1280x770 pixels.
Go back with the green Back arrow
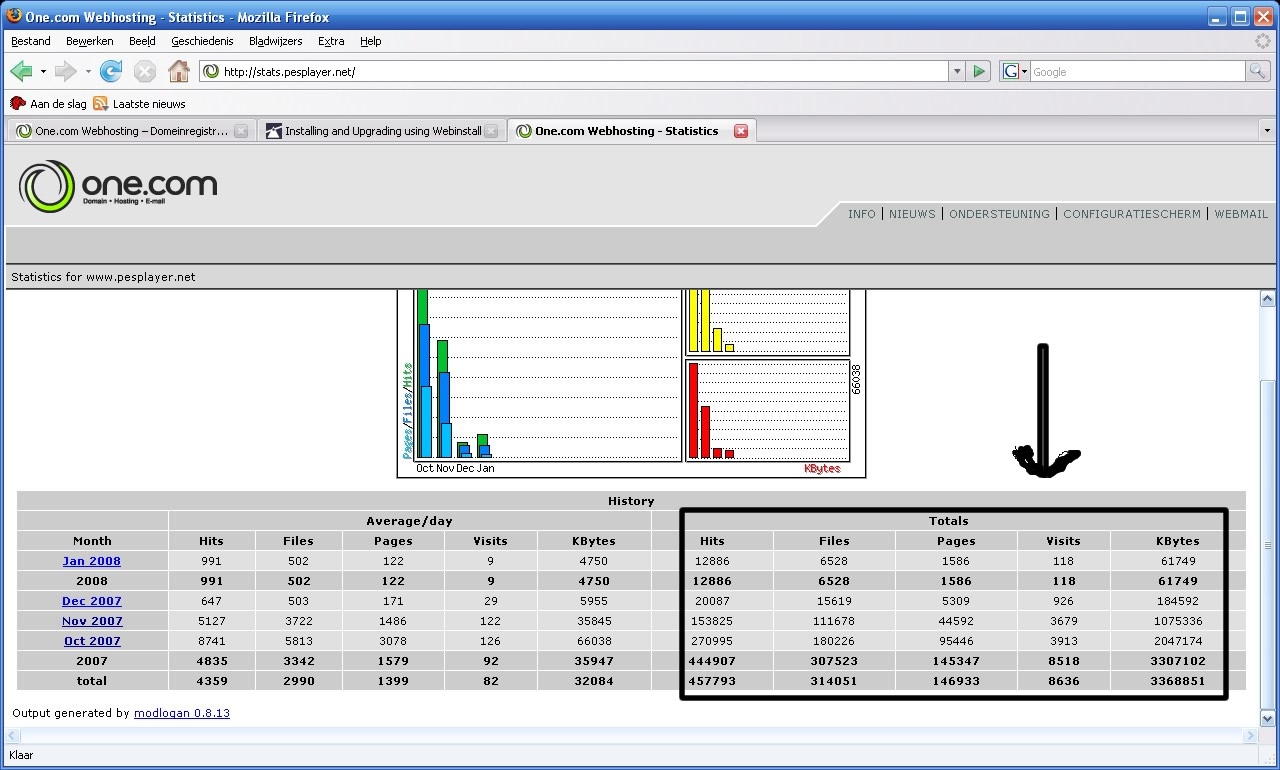point(21,71)
